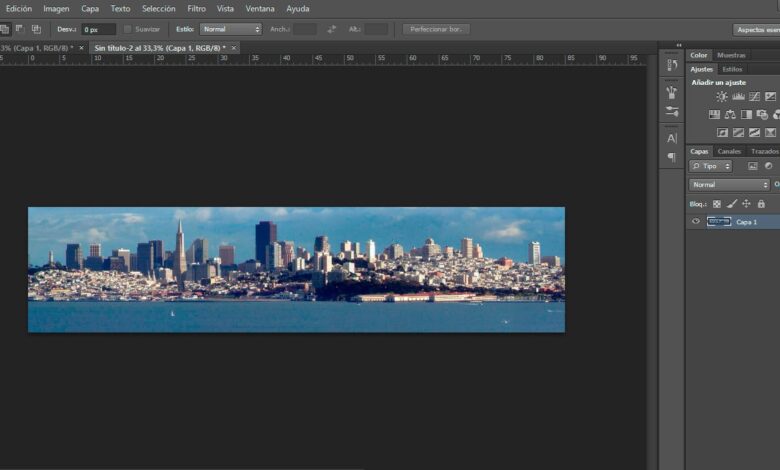Image resolution: width=780 pixels, height=470 pixels.
Task: Click the Desvanecer px input field
Action: click(98, 30)
